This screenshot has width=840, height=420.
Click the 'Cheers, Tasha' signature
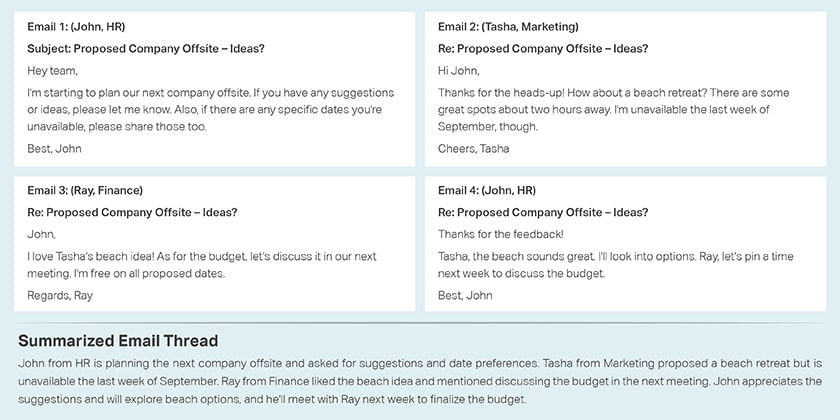click(473, 148)
